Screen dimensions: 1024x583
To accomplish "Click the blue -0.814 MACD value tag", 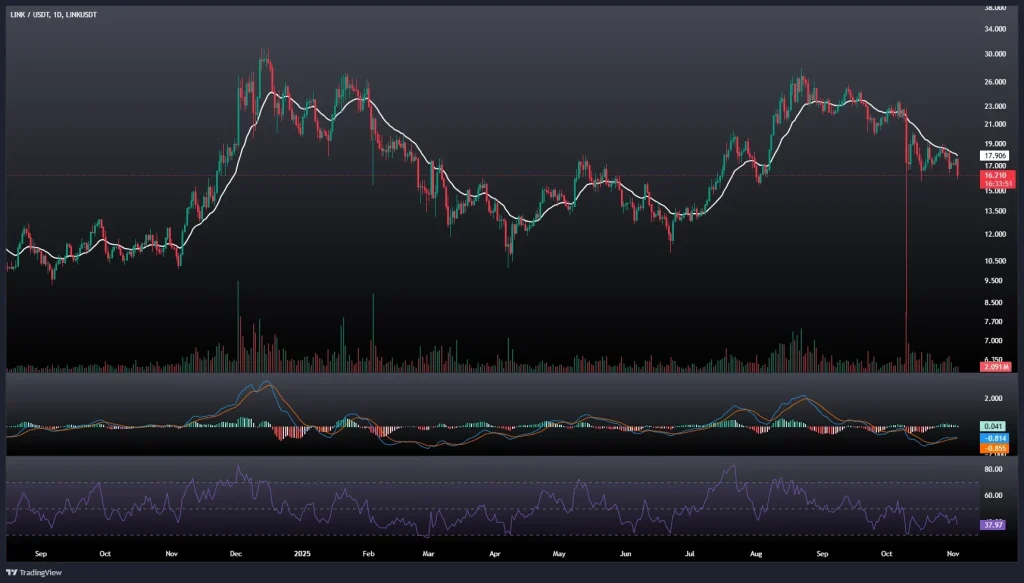I will pyautogui.click(x=970, y=438).
